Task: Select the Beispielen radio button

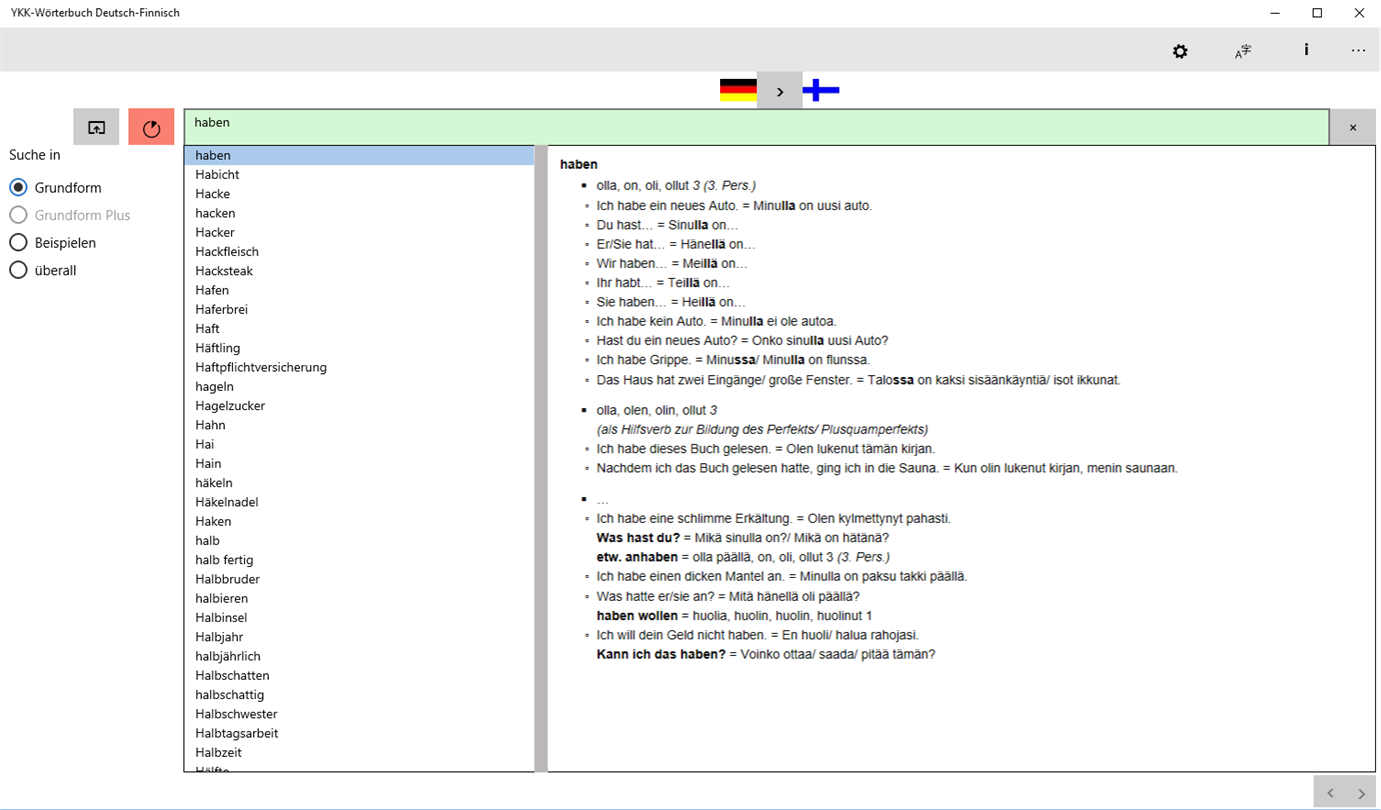Action: pos(18,243)
